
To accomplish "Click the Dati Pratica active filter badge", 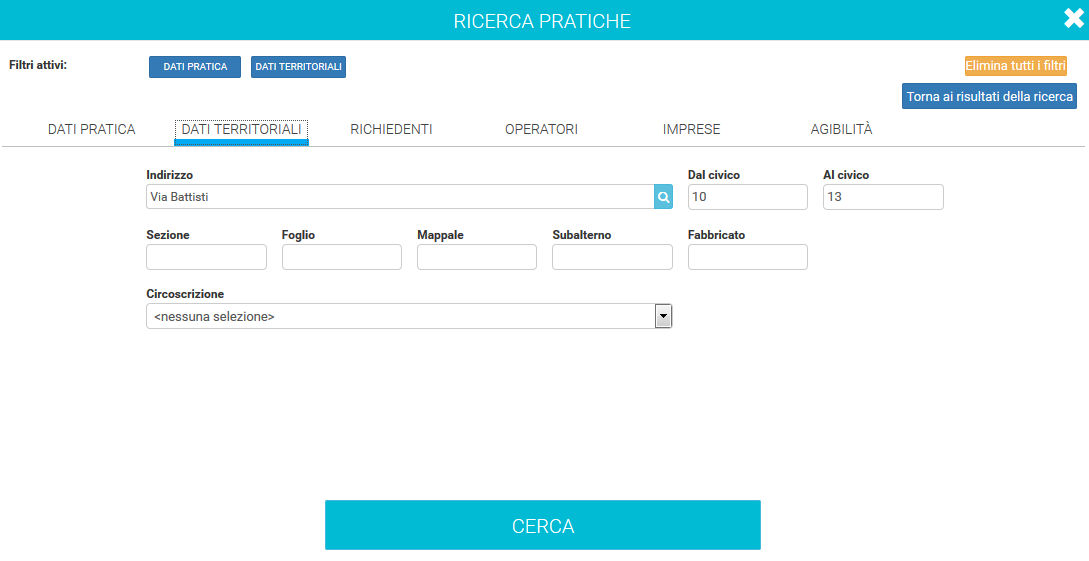I will coord(195,67).
